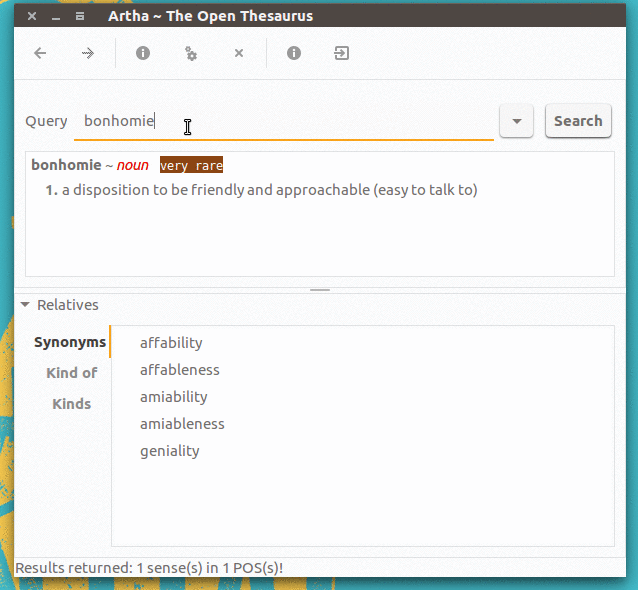Select "affableness" in the synonyms list
638x590 pixels.
pyautogui.click(x=180, y=370)
